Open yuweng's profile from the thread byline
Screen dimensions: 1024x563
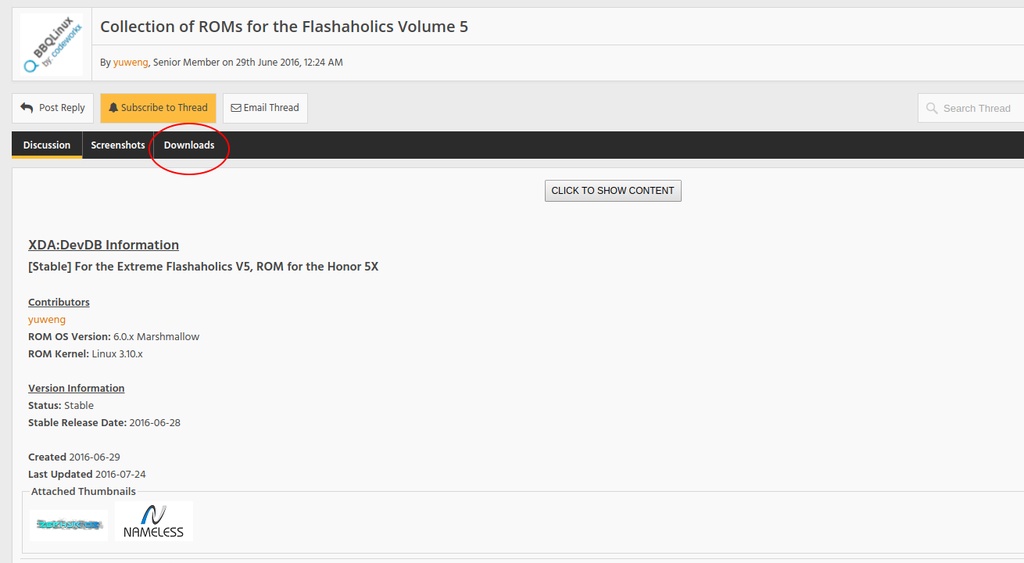(x=131, y=62)
